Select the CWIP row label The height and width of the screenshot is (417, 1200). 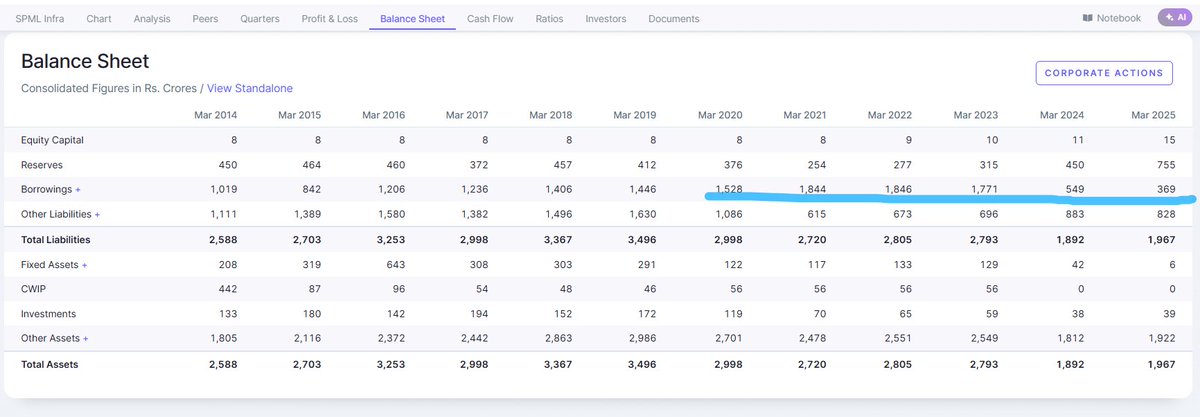pos(33,289)
